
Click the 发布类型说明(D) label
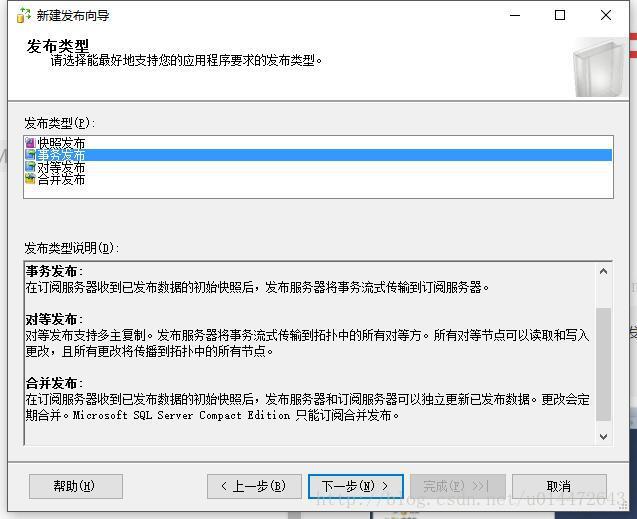click(x=72, y=248)
